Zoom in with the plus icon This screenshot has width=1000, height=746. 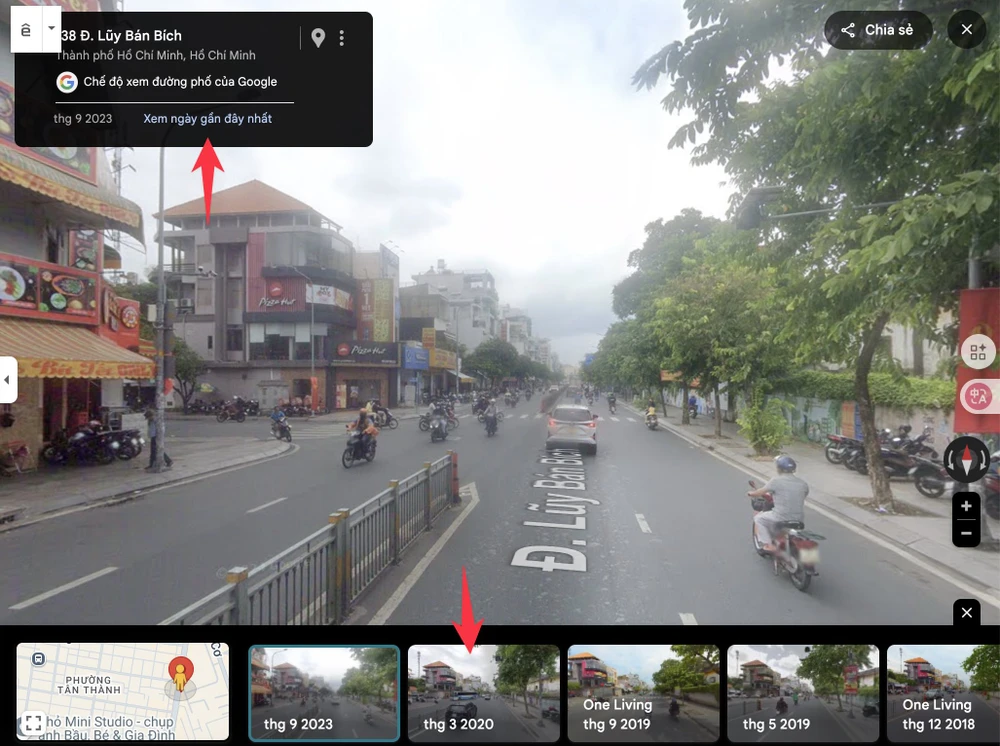965,506
